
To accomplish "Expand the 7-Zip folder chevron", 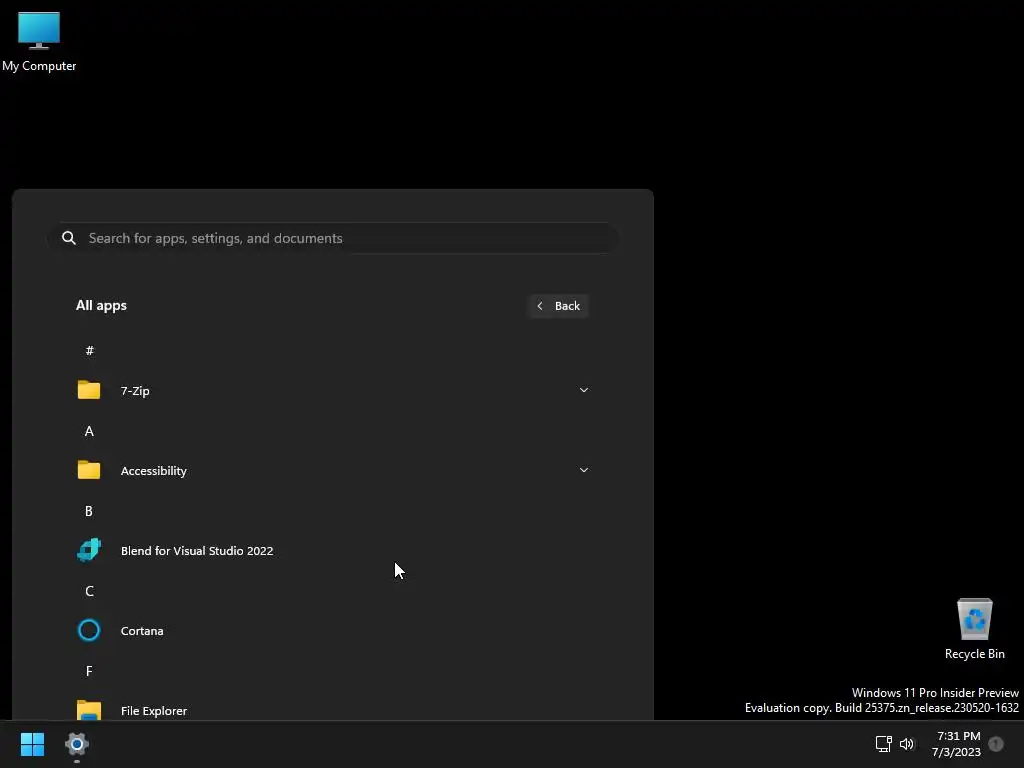I will [x=584, y=390].
